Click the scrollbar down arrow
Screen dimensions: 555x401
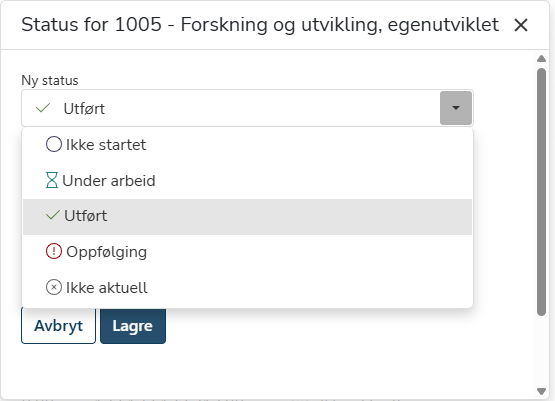click(x=541, y=391)
